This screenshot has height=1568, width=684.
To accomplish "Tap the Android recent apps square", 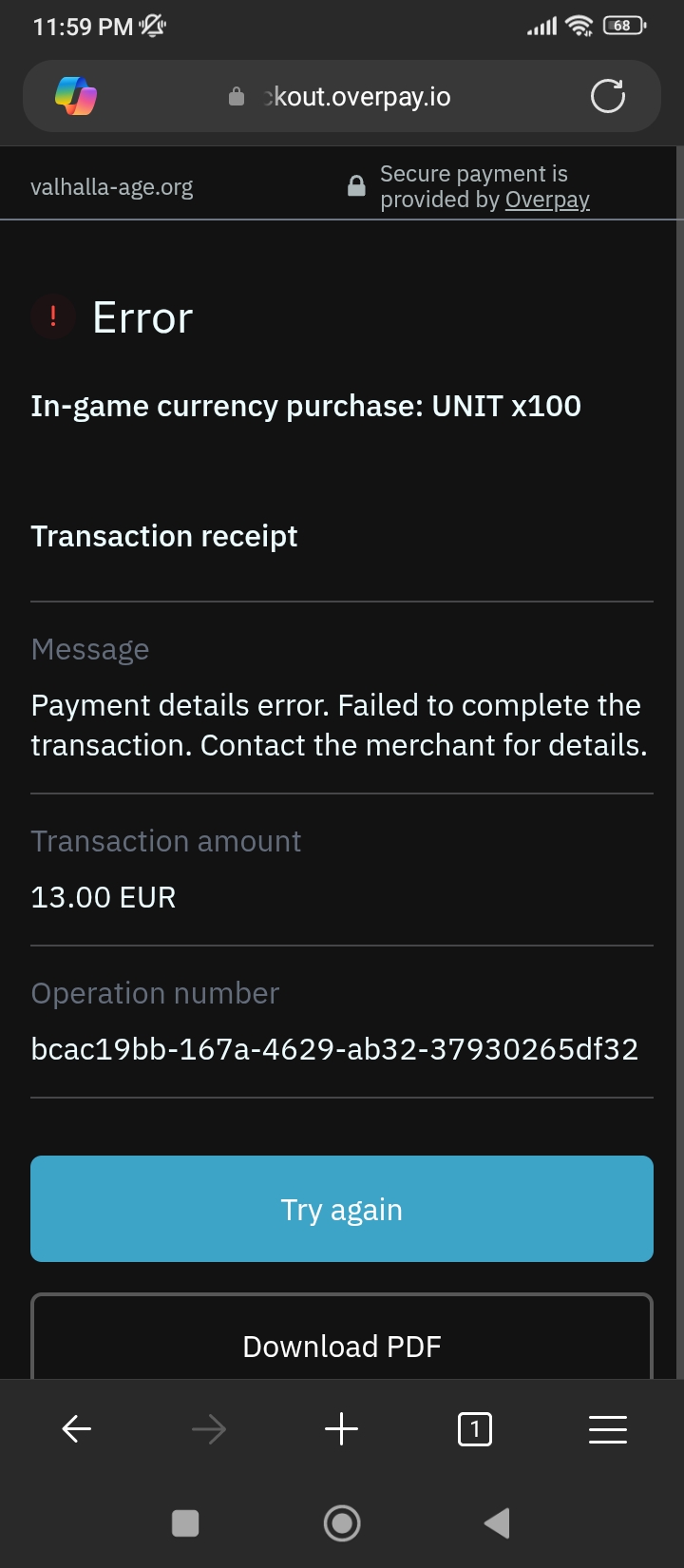I will [x=185, y=1523].
